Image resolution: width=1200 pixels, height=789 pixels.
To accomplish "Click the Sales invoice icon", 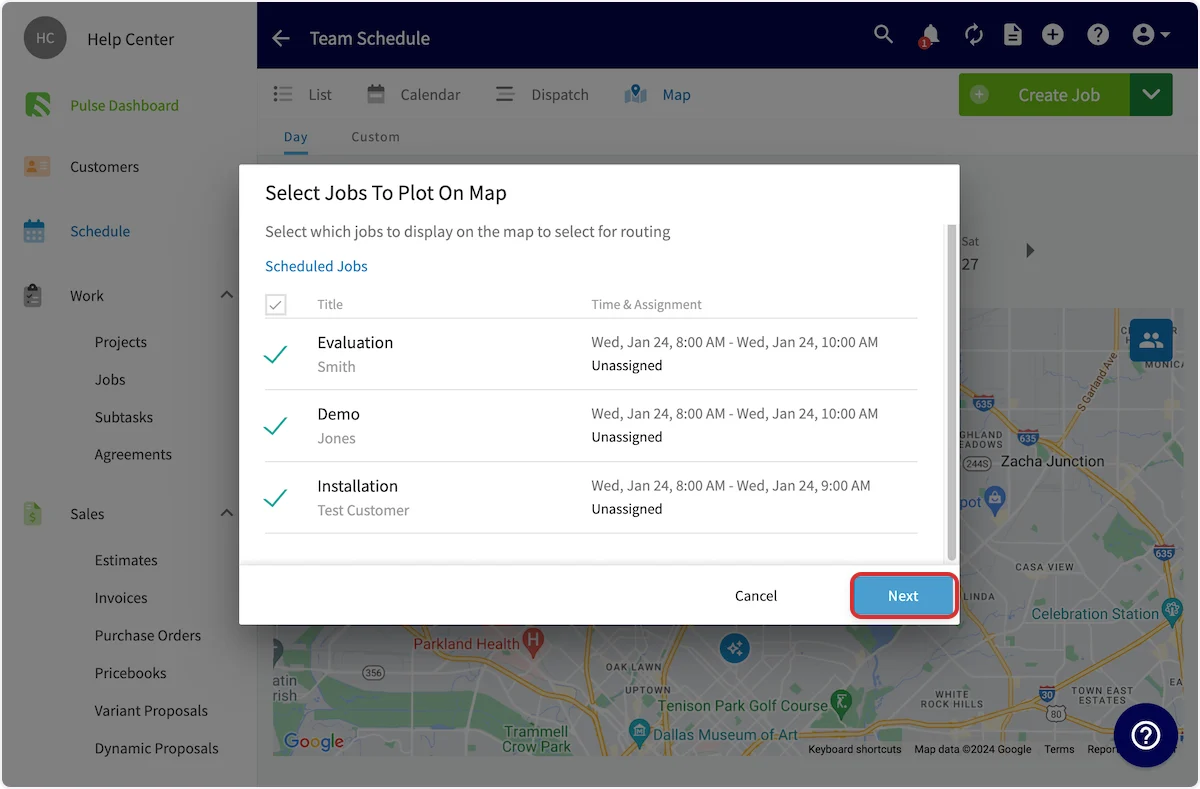I will click(x=34, y=514).
